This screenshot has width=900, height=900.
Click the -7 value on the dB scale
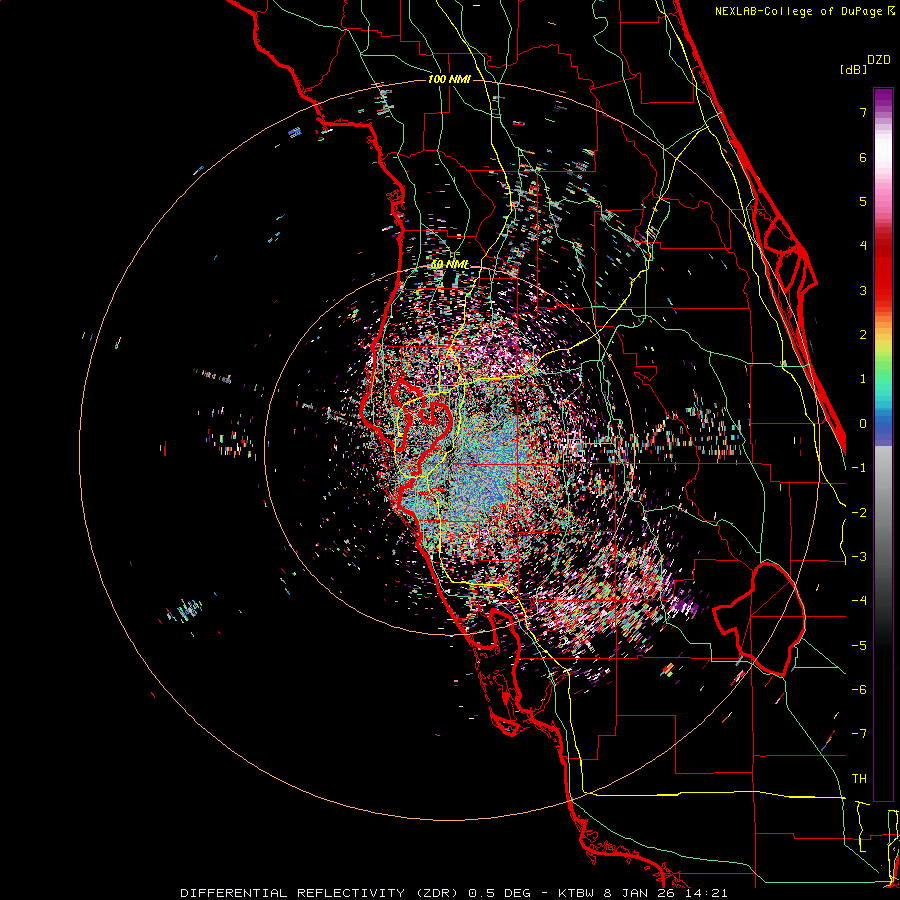859,734
